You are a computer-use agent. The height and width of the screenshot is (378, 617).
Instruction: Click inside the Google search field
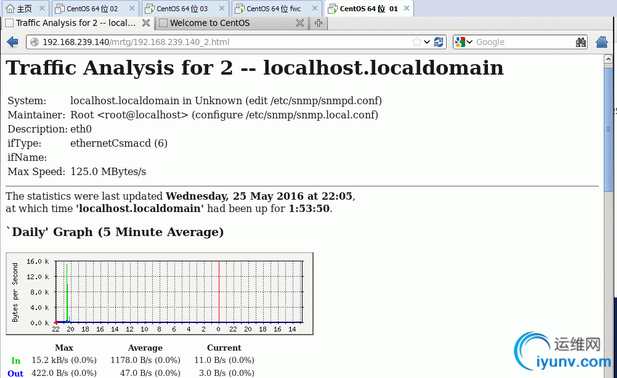pos(523,42)
